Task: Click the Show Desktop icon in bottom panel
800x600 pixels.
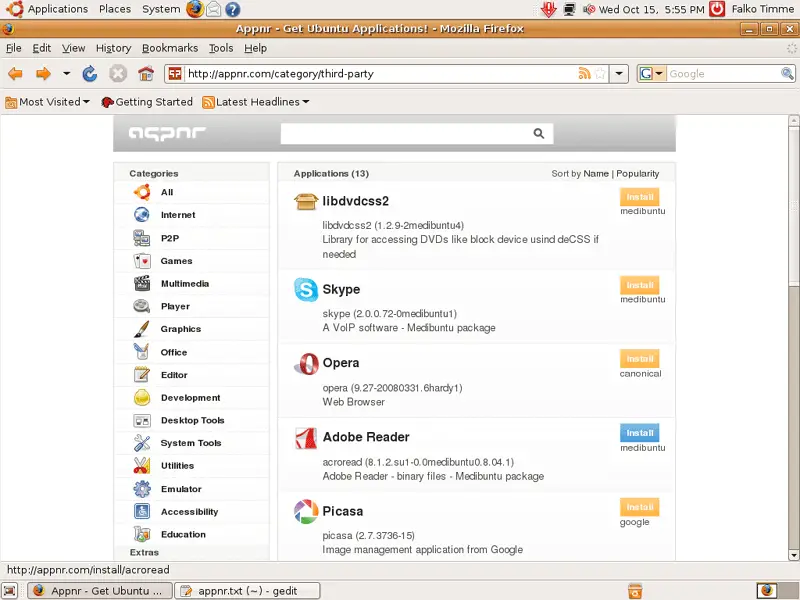Action: pos(10,591)
